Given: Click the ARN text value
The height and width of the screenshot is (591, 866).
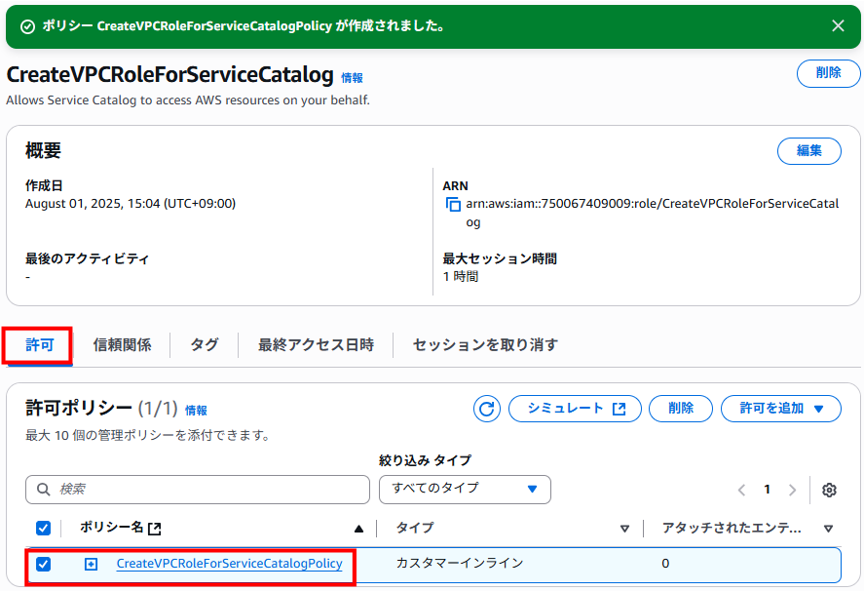Looking at the screenshot, I should [652, 213].
